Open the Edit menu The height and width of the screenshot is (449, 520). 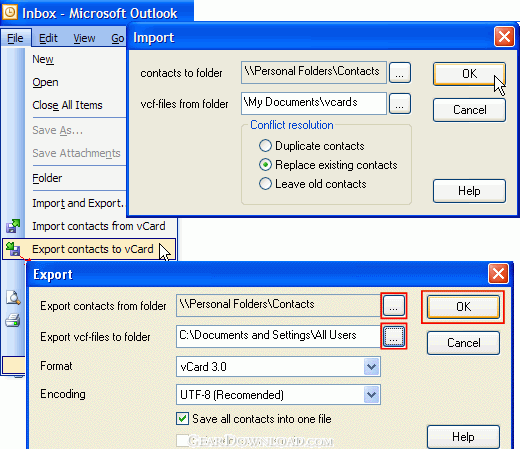[x=48, y=38]
